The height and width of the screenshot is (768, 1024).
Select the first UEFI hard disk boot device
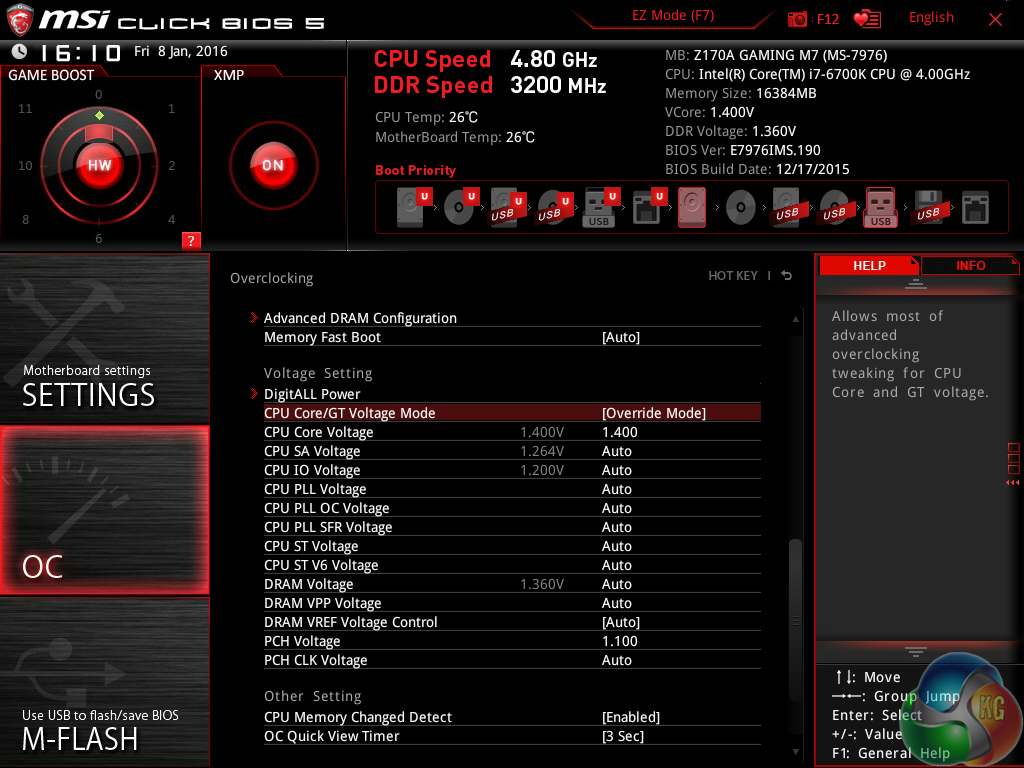(413, 207)
